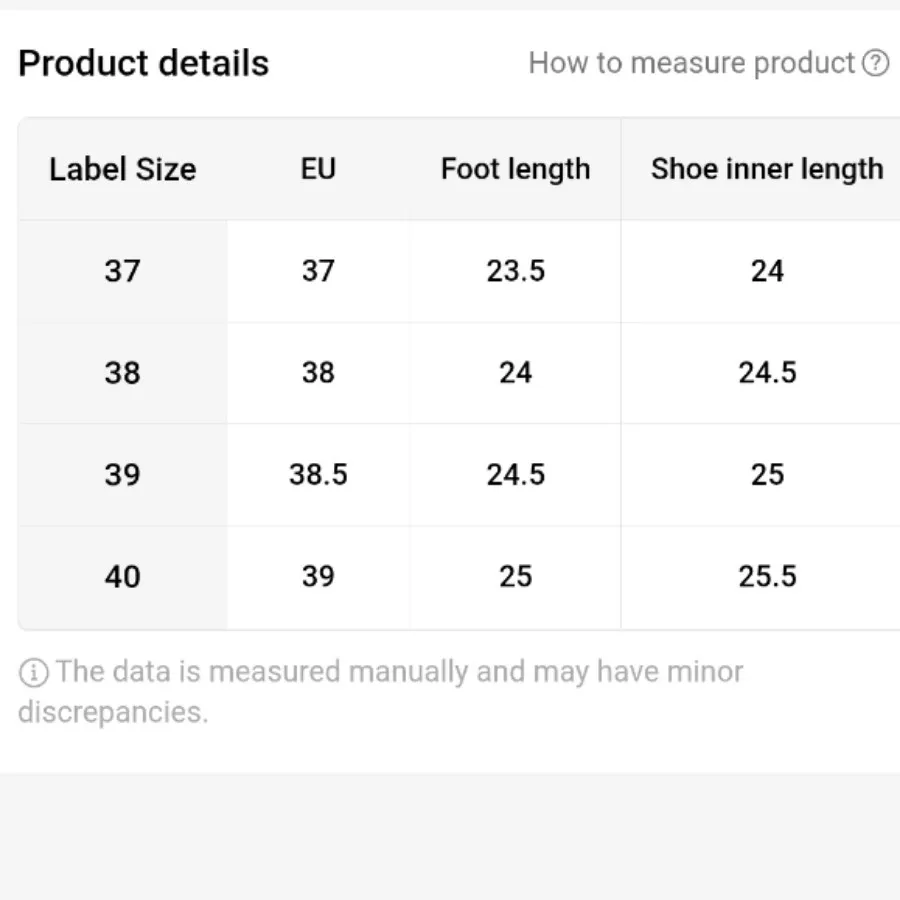900x900 pixels.
Task: Click the EU 37 cell in first row
Action: tap(318, 271)
